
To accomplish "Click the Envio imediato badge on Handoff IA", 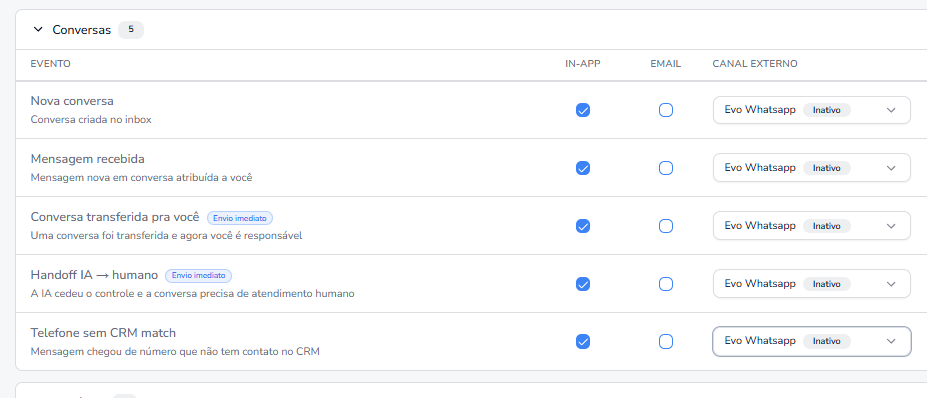I will click(199, 276).
